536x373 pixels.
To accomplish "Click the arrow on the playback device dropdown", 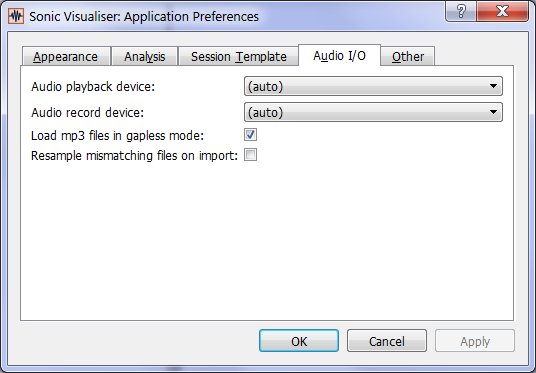I will (x=493, y=86).
